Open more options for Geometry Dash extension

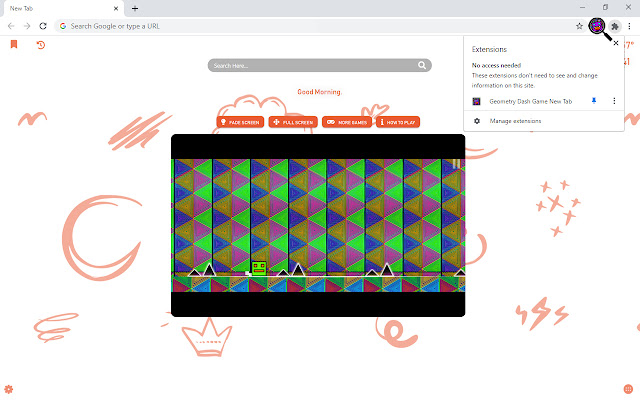pos(614,101)
